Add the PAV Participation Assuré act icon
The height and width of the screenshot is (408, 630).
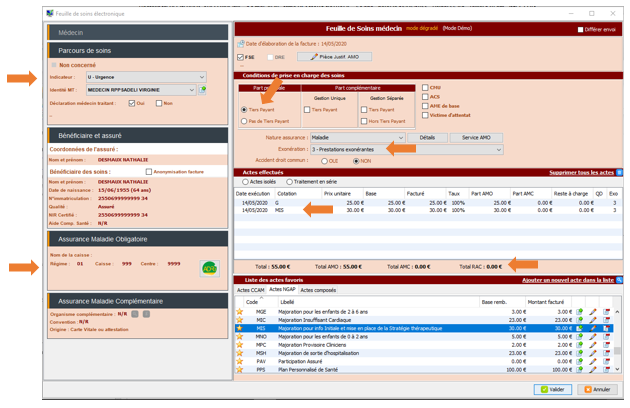click(579, 361)
